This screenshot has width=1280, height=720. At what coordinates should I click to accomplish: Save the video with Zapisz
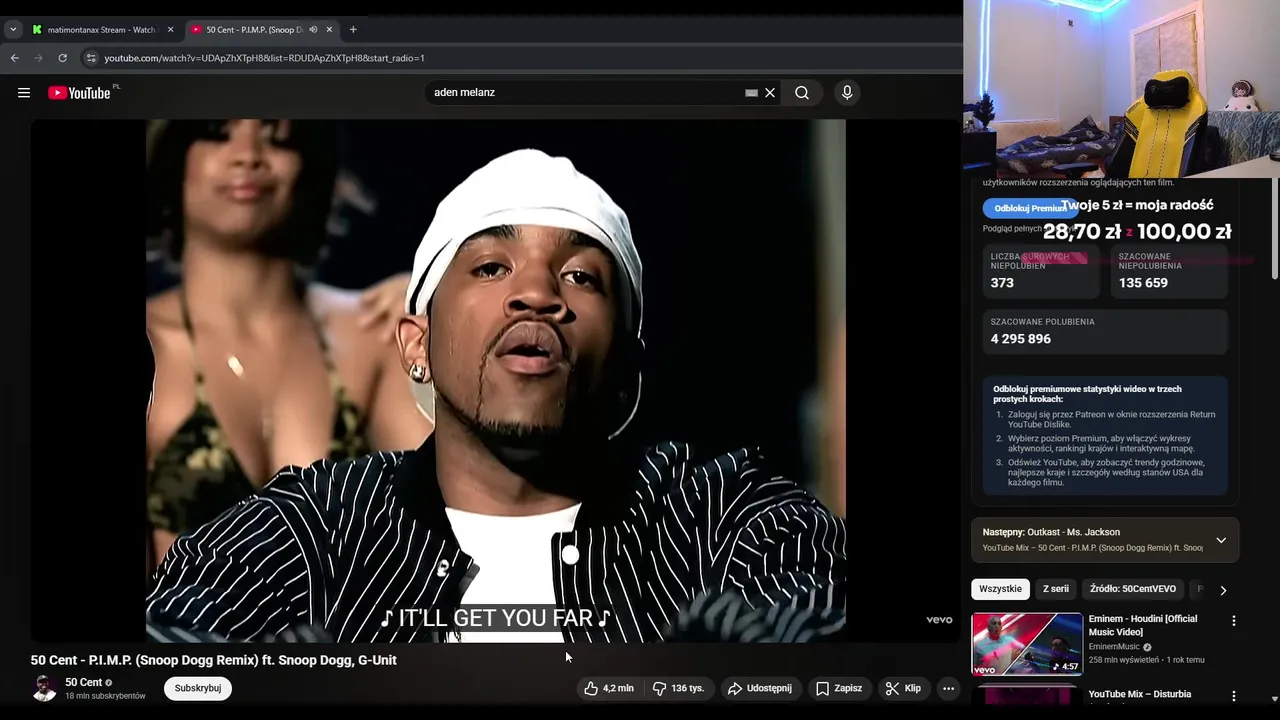coord(838,688)
